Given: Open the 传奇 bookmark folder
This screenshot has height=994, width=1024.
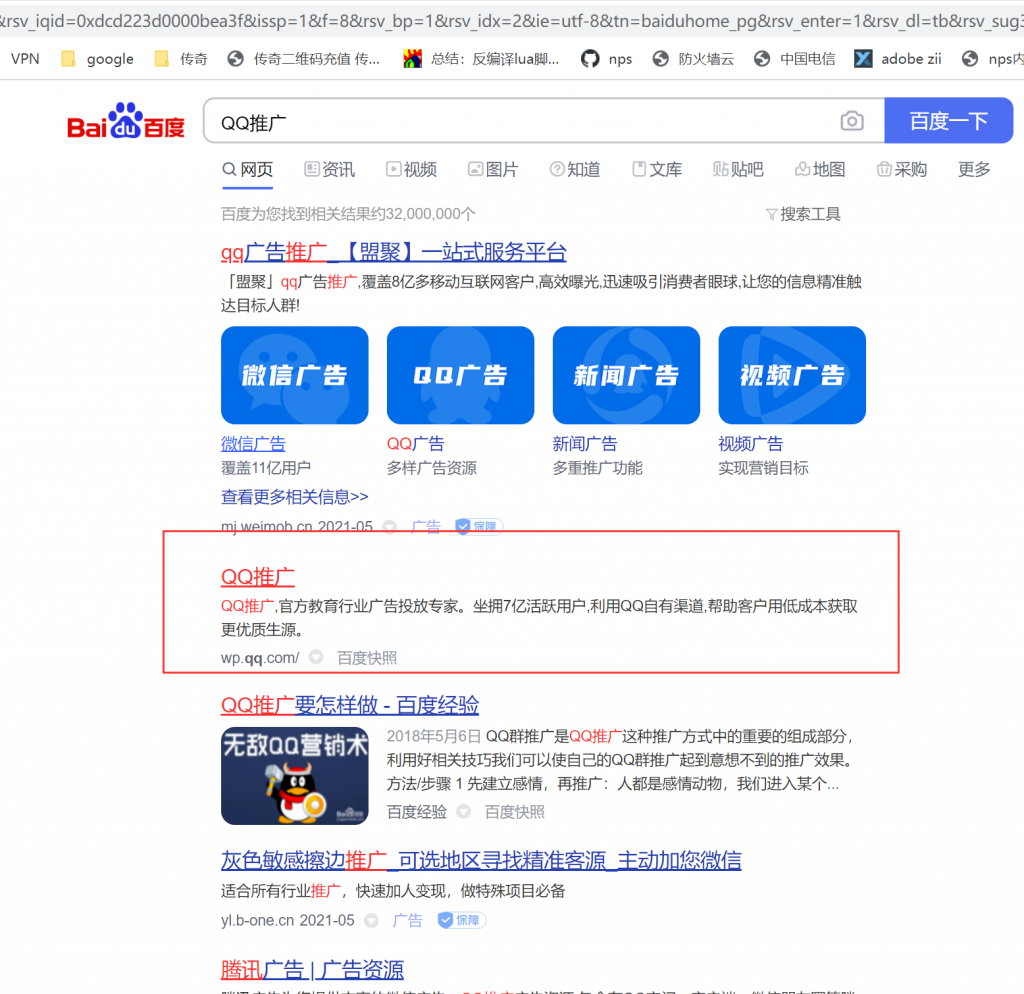Looking at the screenshot, I should point(181,59).
